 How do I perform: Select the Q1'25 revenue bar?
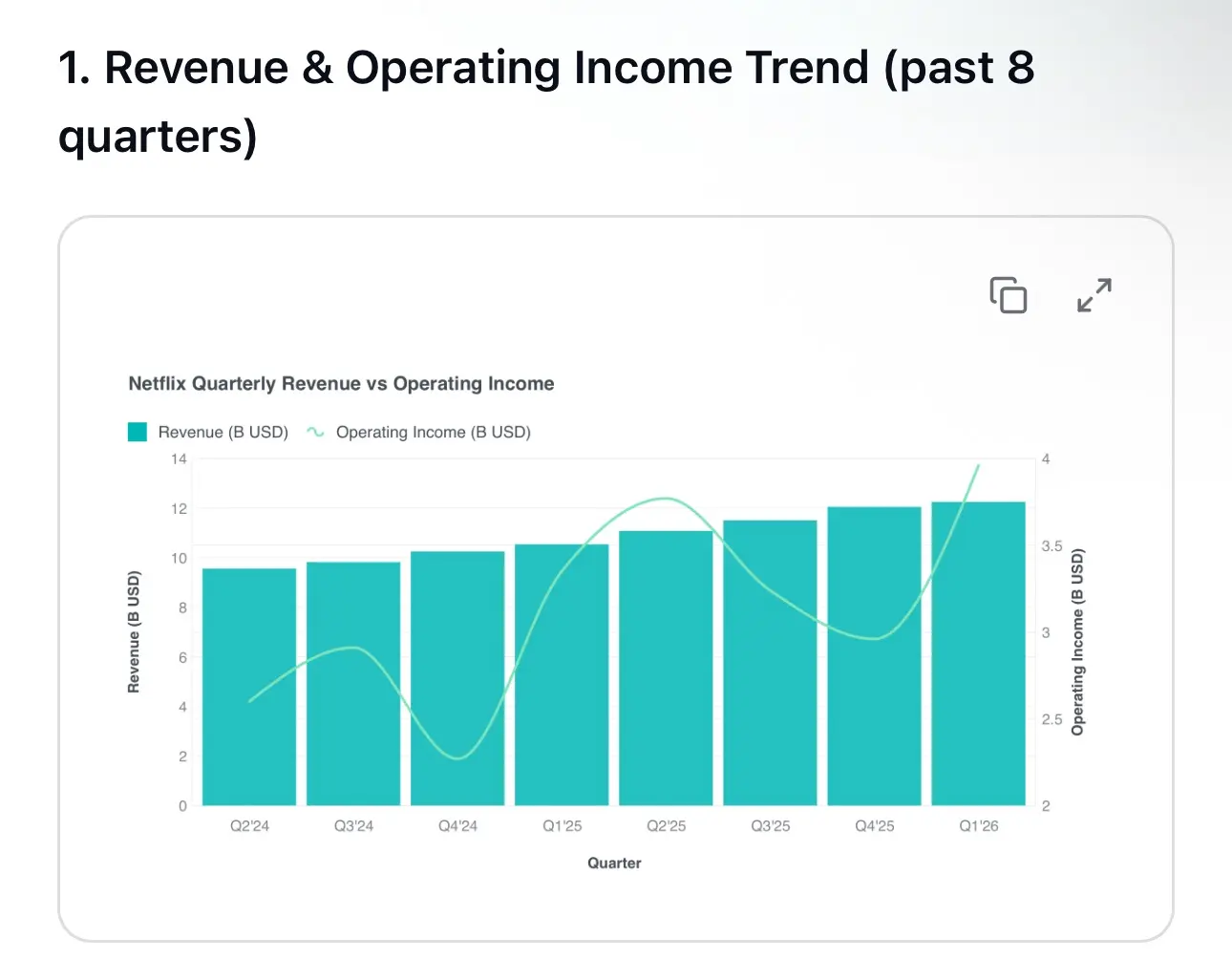tap(562, 674)
